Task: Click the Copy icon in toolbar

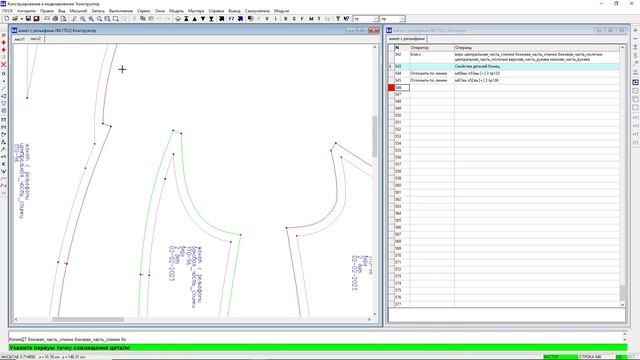Action: [143, 19]
